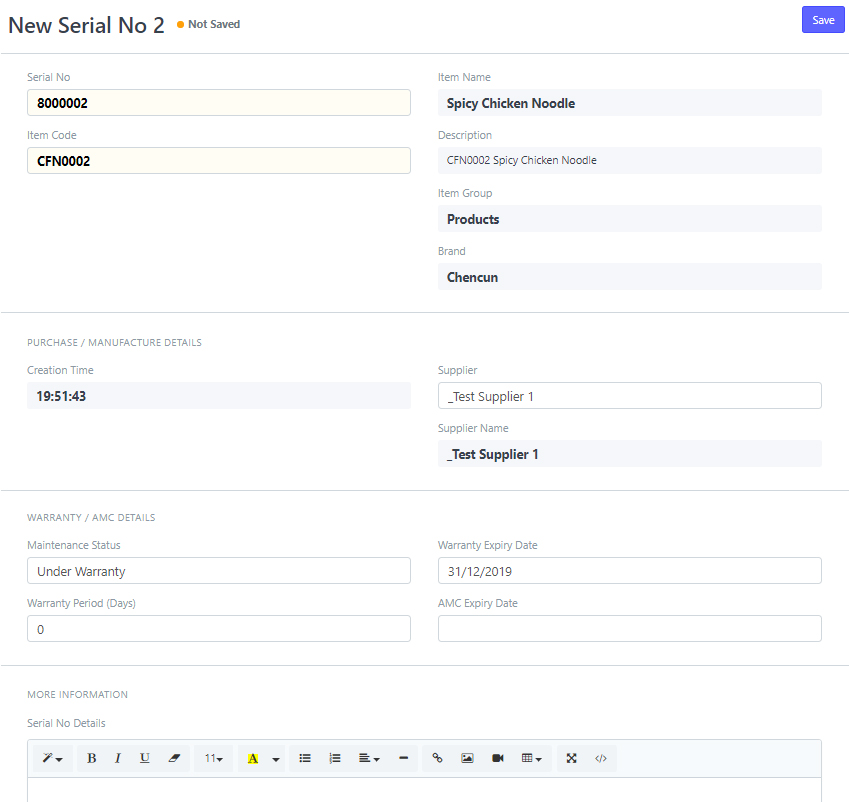Toggle bold formatting in editor
This screenshot has width=849, height=802.
[92, 758]
